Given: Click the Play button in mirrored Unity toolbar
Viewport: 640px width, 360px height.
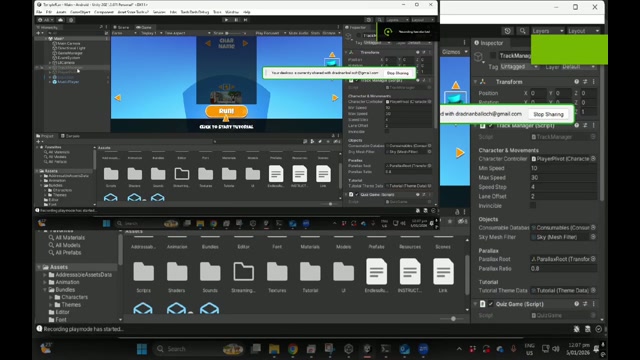Looking at the screenshot, I should coord(227,20).
